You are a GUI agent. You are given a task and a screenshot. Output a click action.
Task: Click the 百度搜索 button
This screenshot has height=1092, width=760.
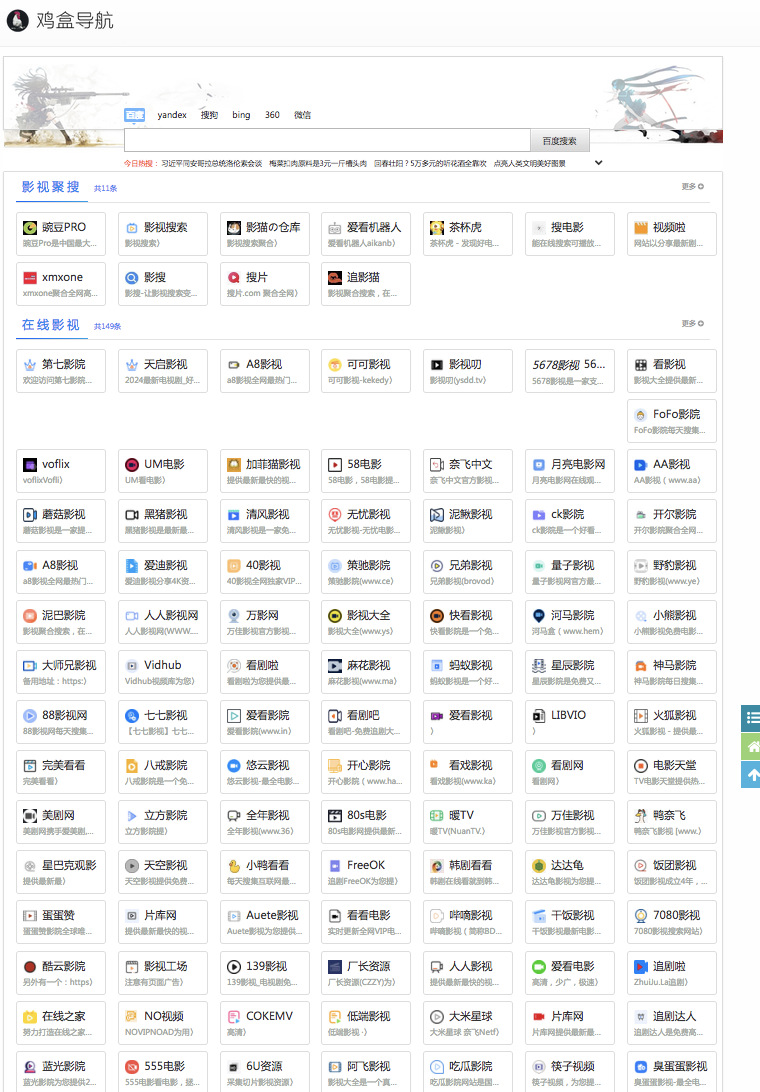[559, 140]
